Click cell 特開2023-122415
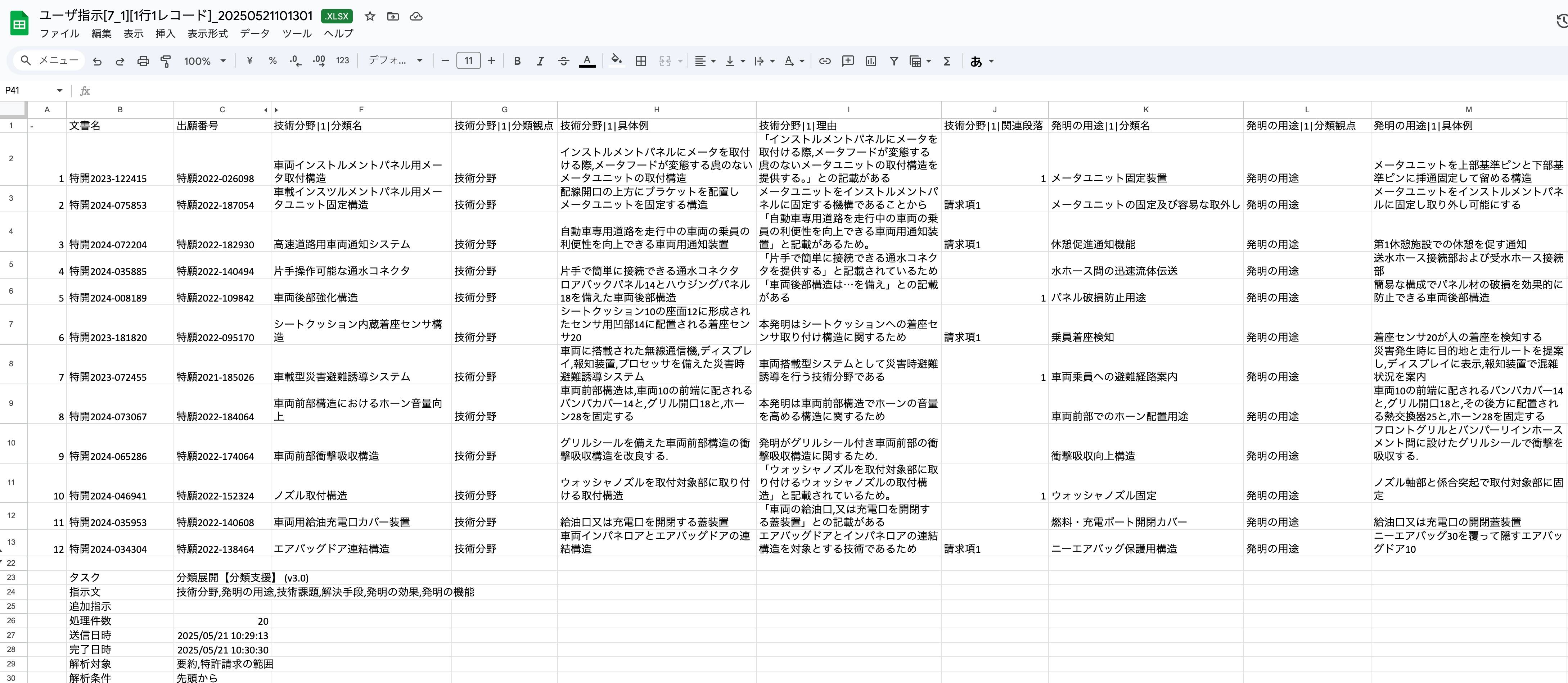The height and width of the screenshot is (683, 1568). 120,159
